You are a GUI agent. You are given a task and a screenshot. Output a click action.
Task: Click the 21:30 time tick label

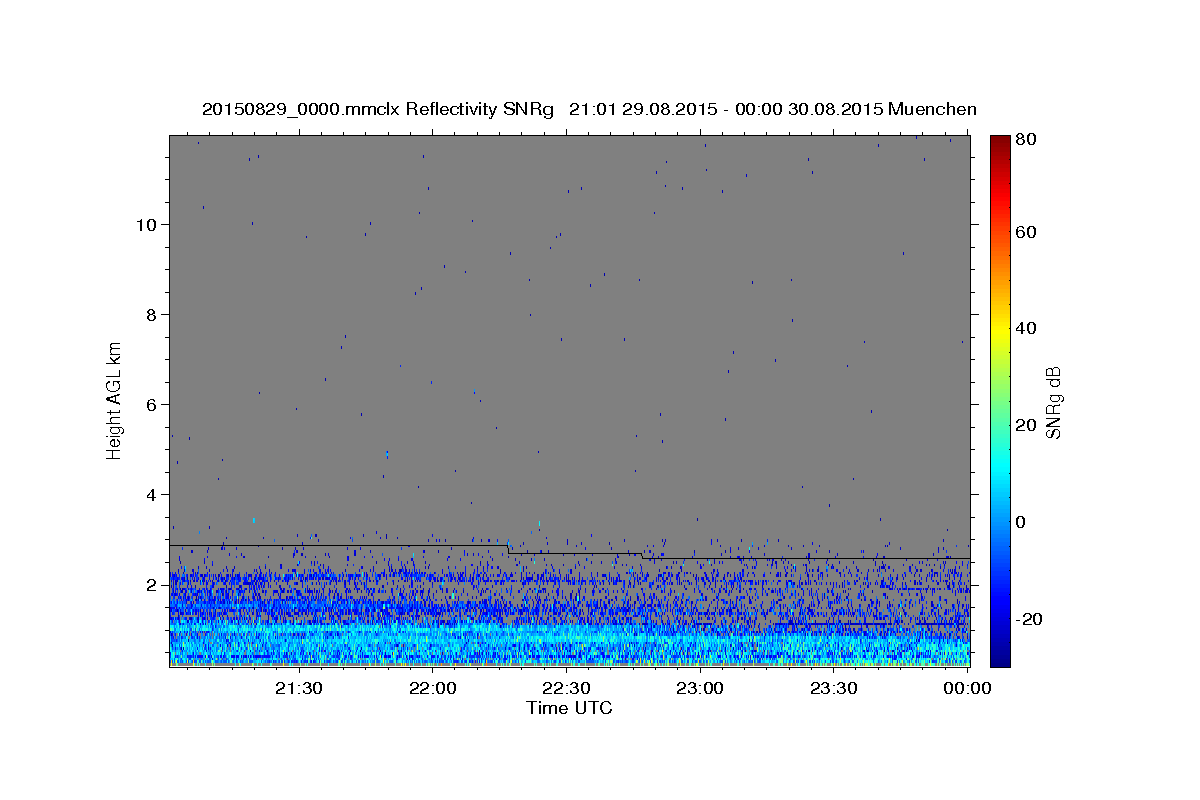coord(299,688)
